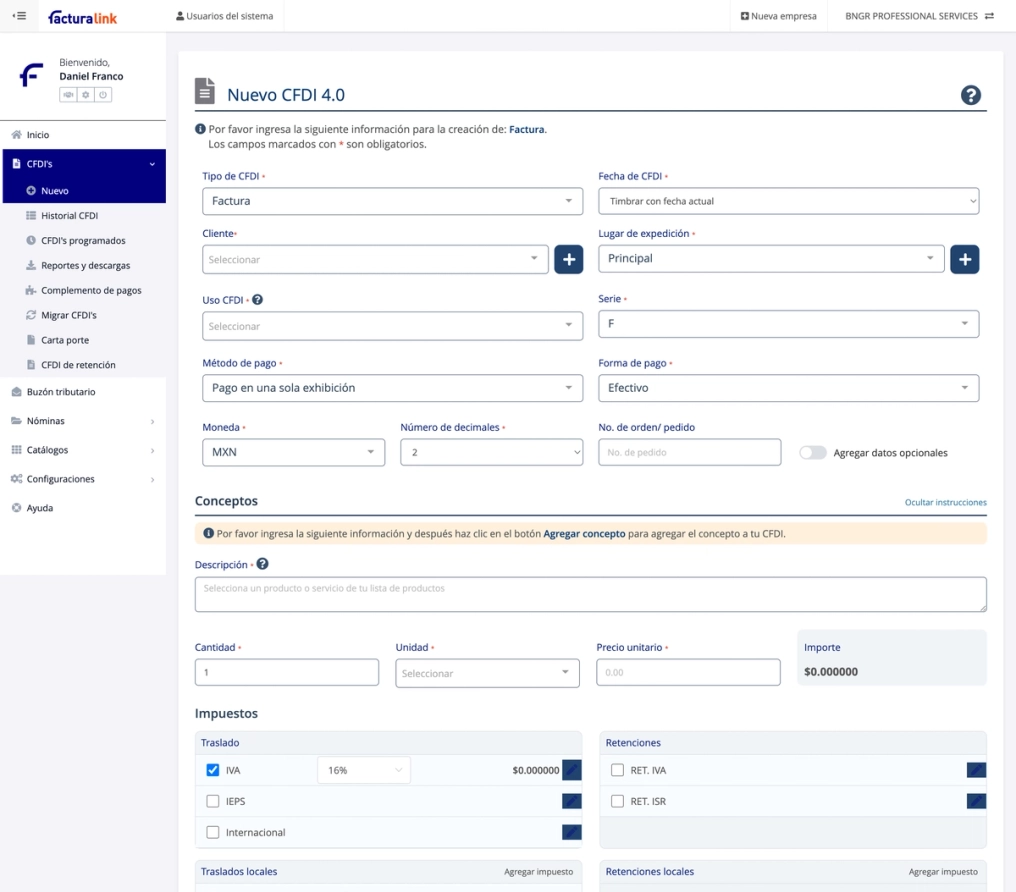The height and width of the screenshot is (892, 1016).
Task: Open the Forma de pago dropdown
Action: click(788, 388)
